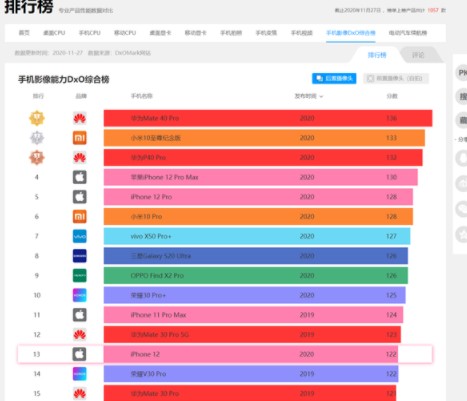Select the iPhone 12 Pro bar

[258, 197]
